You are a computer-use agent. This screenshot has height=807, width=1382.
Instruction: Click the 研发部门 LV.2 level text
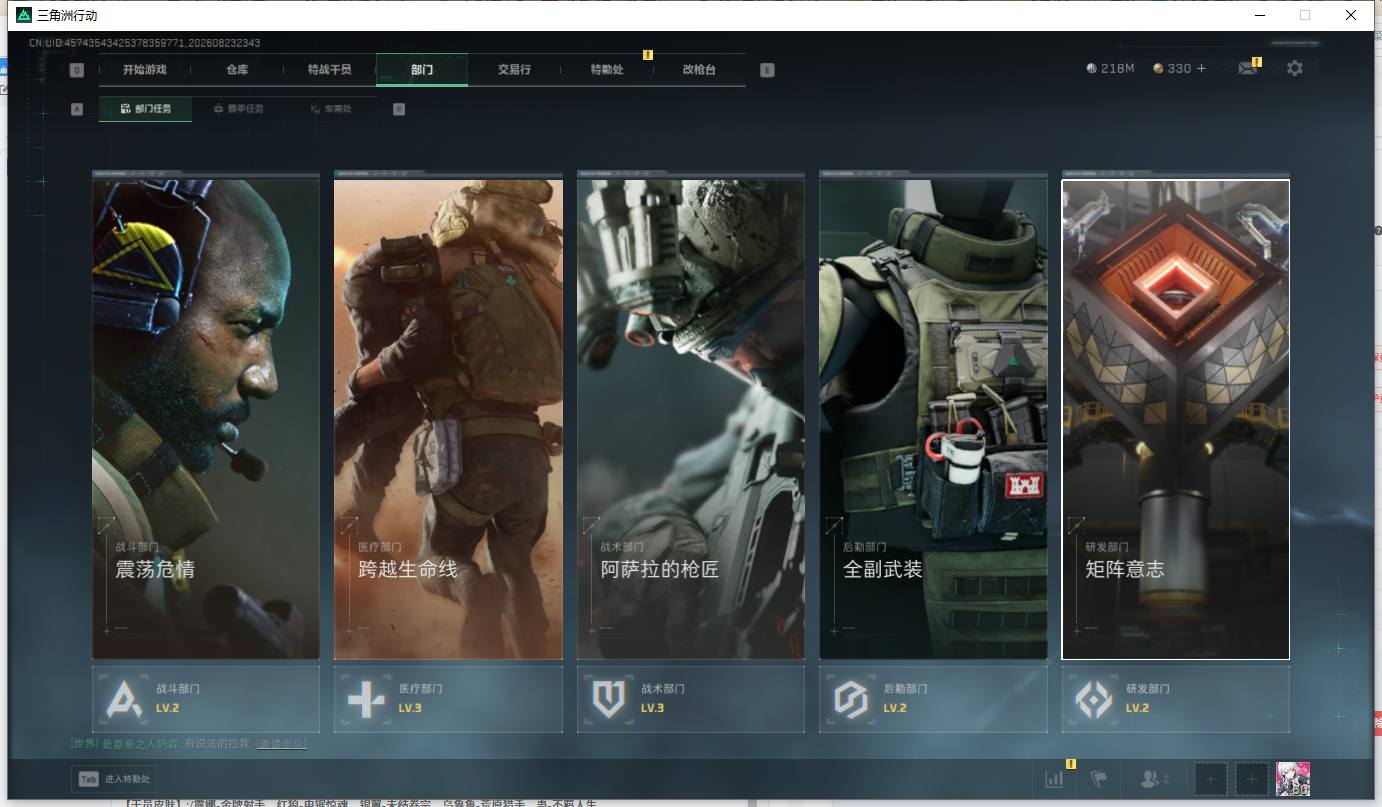click(1138, 708)
